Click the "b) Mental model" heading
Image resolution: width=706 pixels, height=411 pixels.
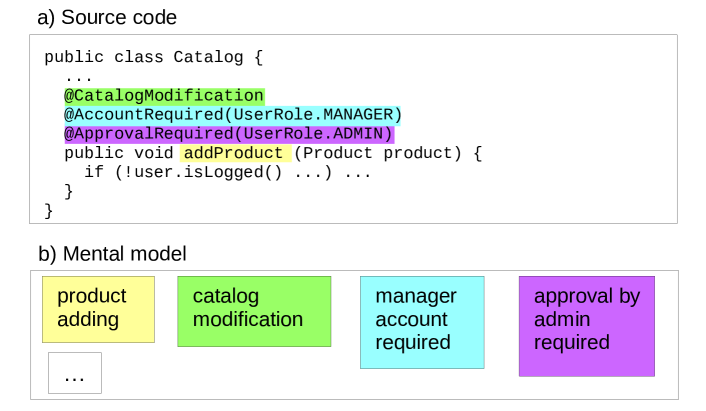point(112,254)
